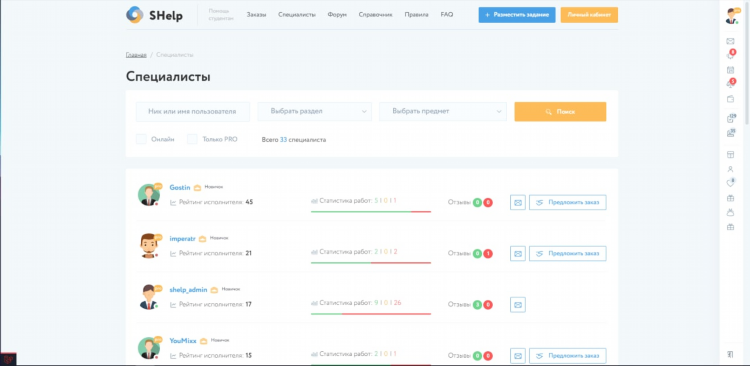This screenshot has height=366, width=750.
Task: Open shelp_admin's profile link
Action: pos(188,289)
